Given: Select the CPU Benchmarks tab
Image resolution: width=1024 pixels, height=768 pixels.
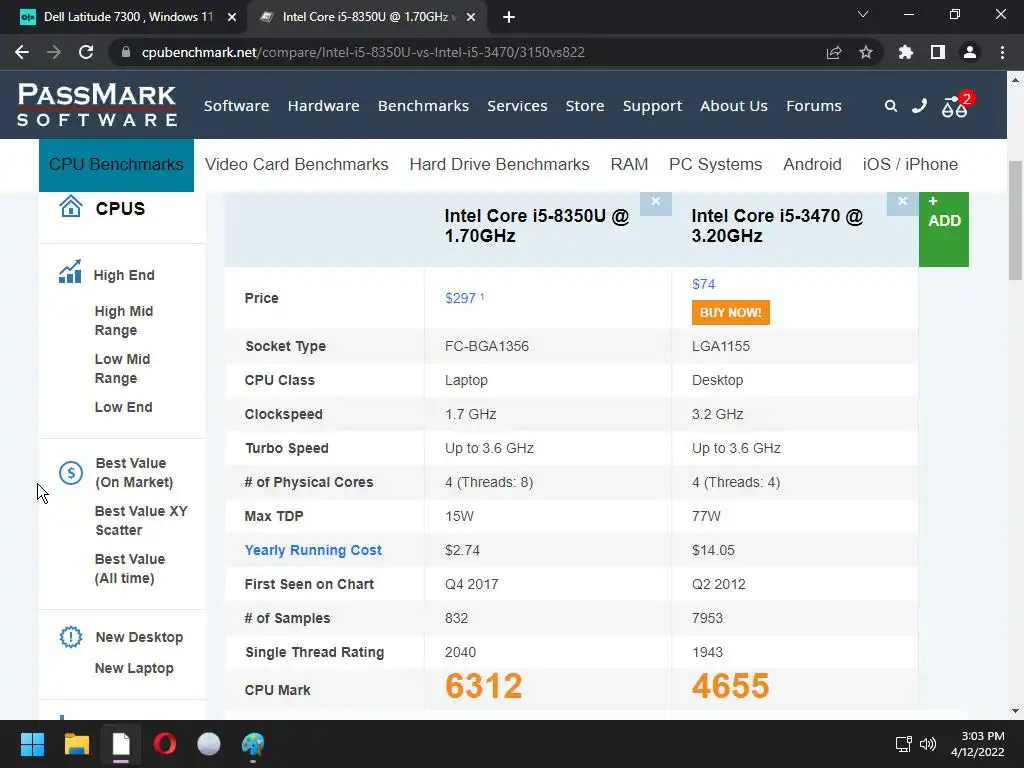Looking at the screenshot, I should [x=116, y=165].
